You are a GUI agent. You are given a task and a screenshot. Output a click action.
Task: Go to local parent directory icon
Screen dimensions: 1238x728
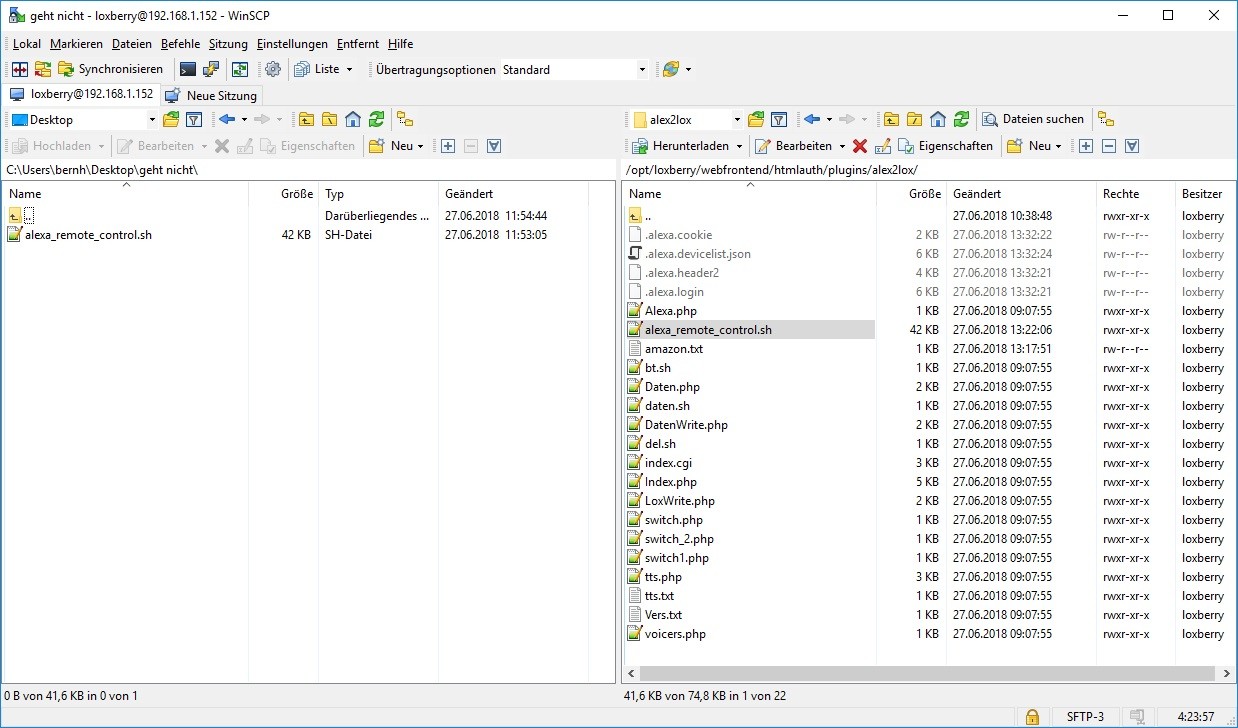[306, 119]
